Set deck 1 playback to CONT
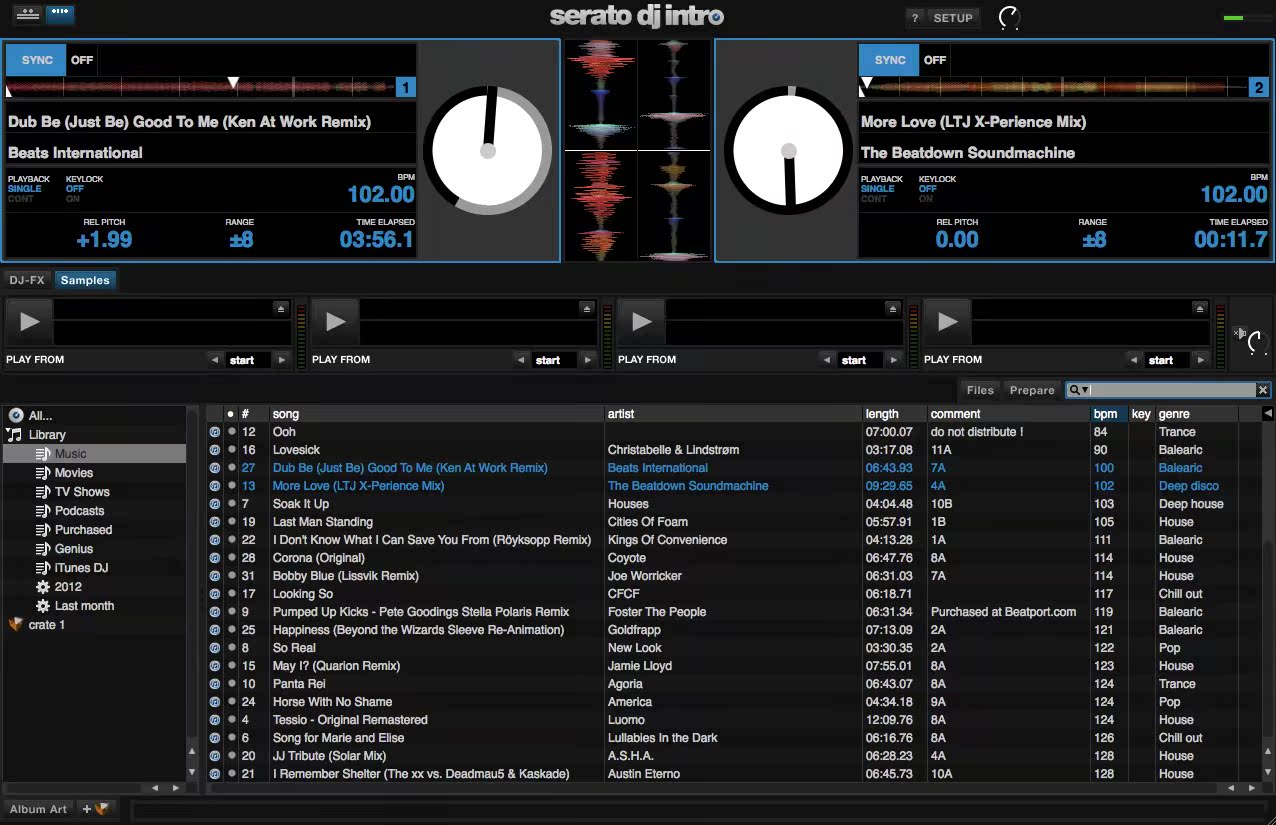This screenshot has width=1276, height=825. (21, 199)
